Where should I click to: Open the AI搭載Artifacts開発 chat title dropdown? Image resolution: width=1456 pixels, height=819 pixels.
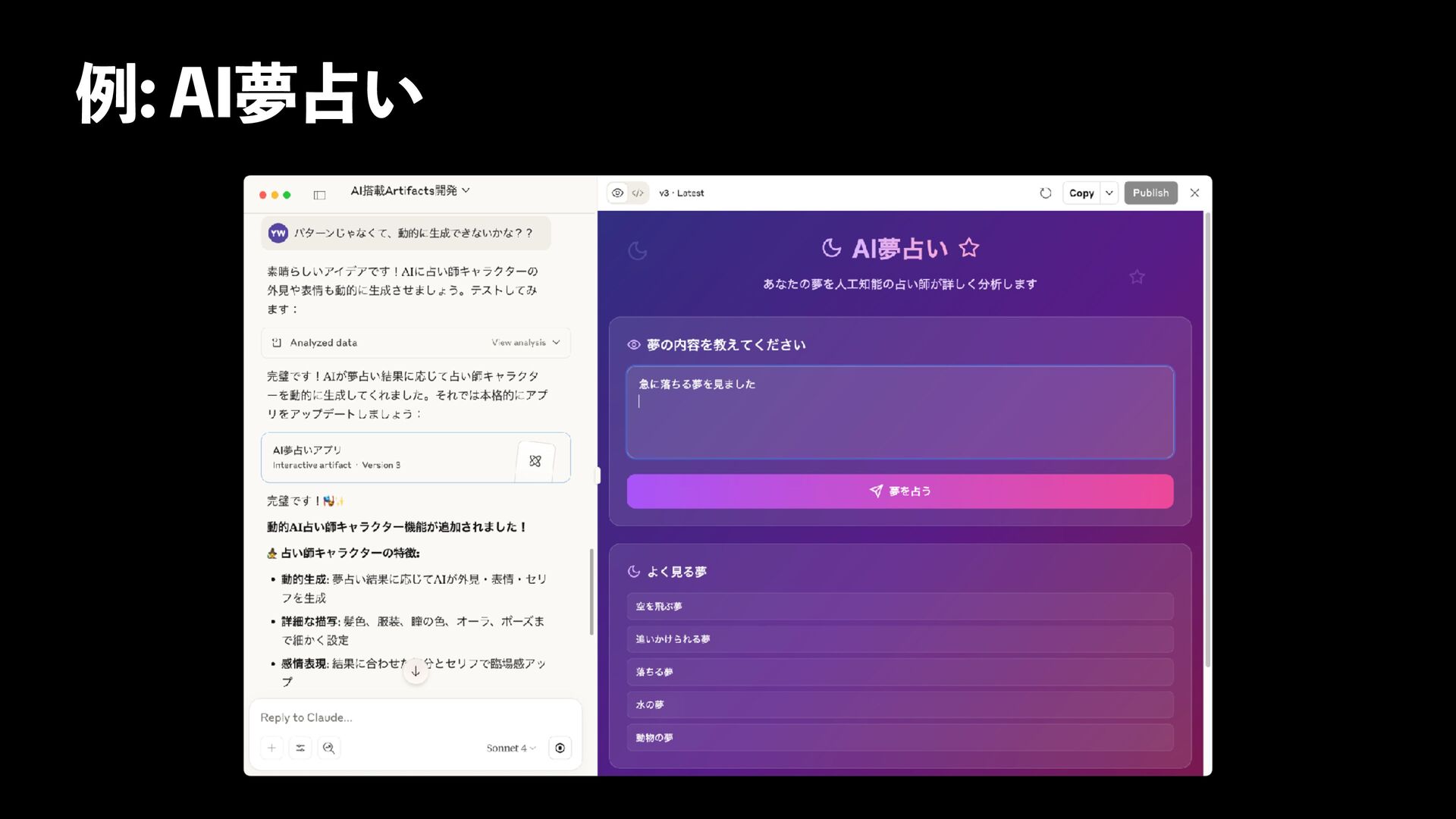coord(410,191)
